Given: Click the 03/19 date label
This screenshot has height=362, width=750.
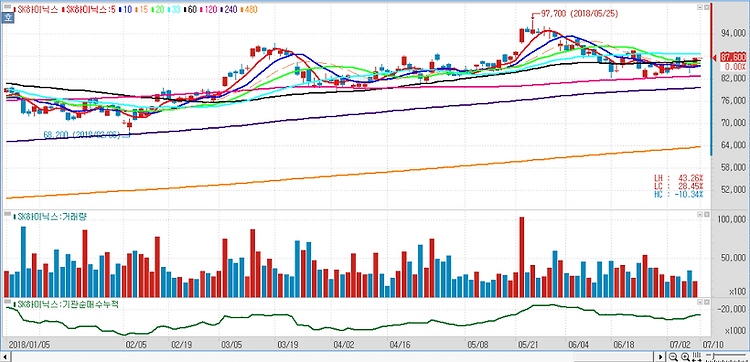Looking at the screenshot, I should tap(287, 344).
